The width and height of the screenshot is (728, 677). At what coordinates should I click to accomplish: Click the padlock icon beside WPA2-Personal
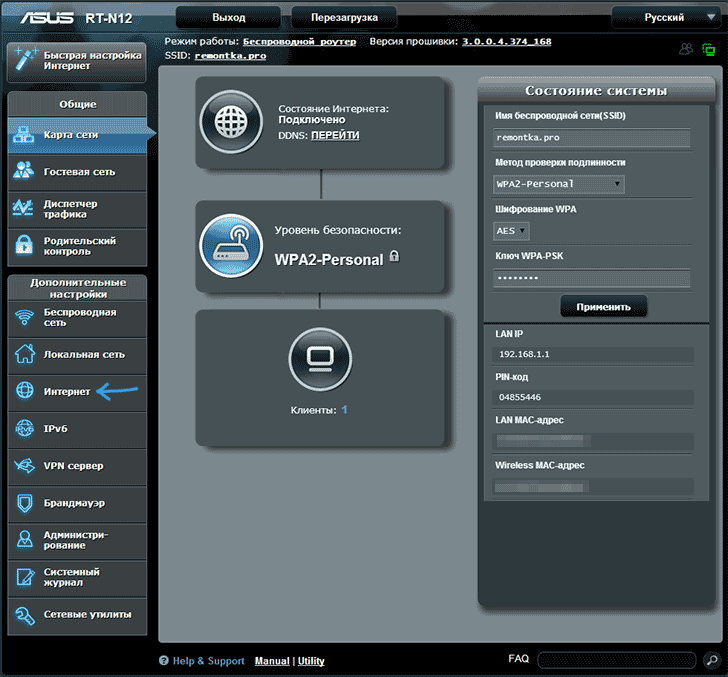pos(394,257)
